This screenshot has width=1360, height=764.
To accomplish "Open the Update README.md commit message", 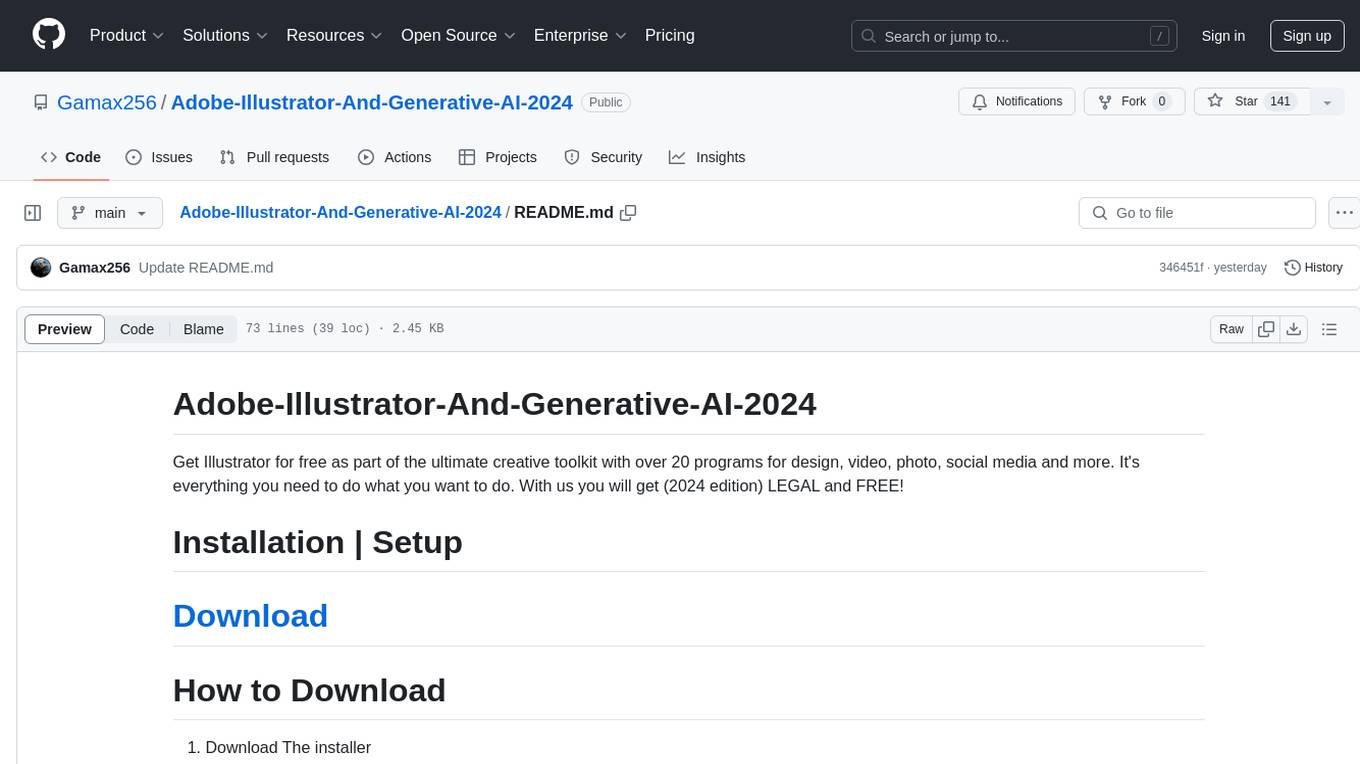I will (x=206, y=267).
